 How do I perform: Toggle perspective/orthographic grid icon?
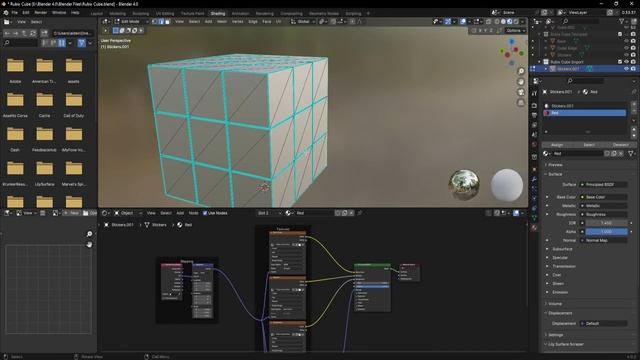coord(521,102)
